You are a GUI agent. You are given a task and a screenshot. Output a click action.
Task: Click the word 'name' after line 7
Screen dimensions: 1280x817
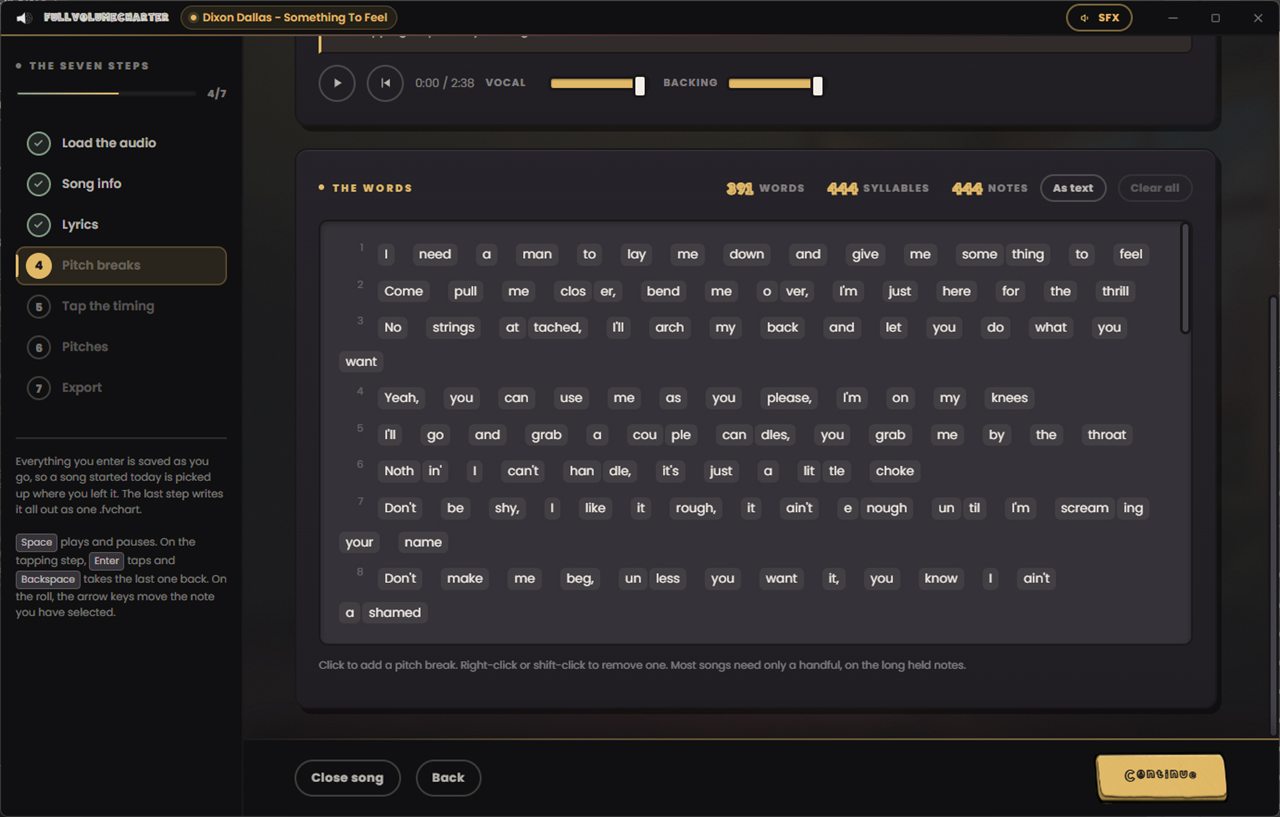click(x=423, y=542)
